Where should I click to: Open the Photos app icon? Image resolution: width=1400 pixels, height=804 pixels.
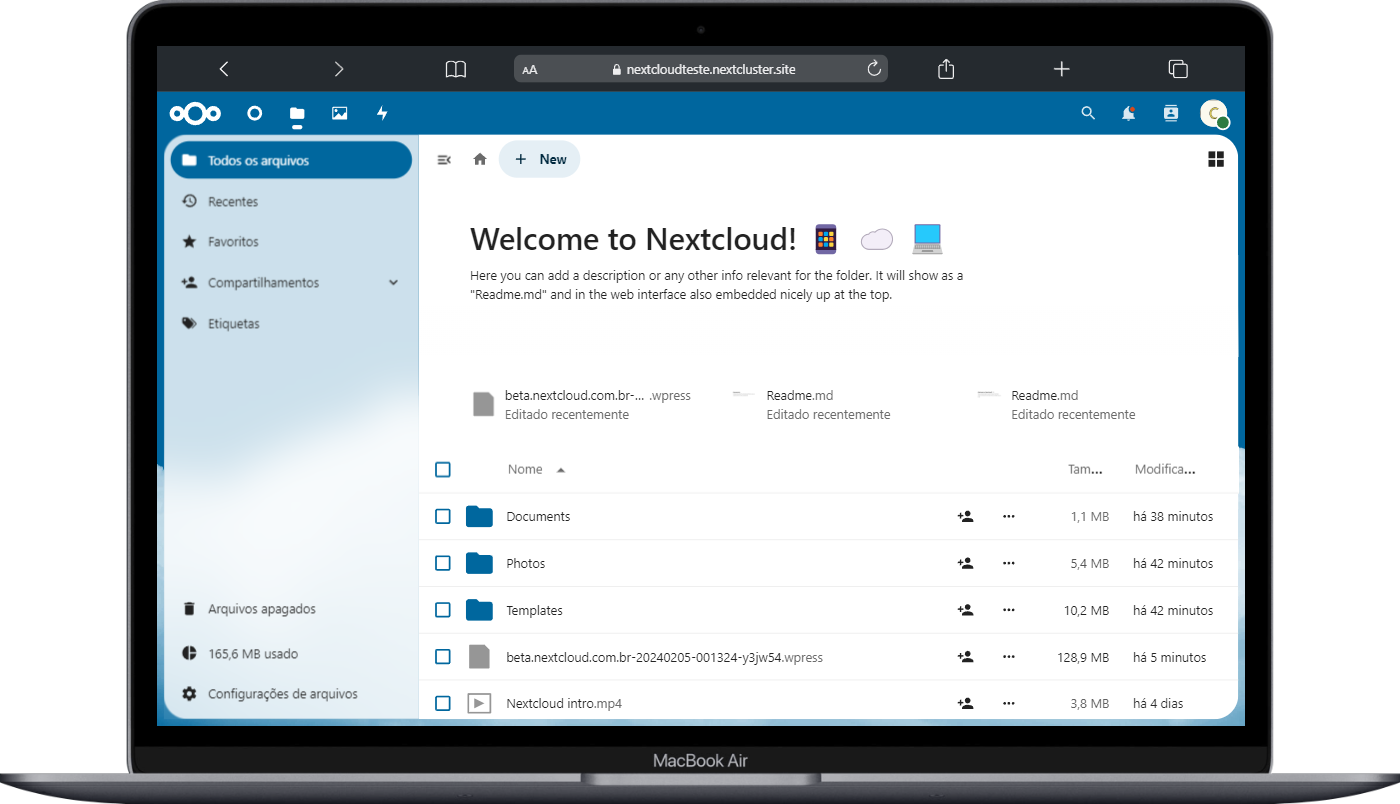(x=340, y=113)
